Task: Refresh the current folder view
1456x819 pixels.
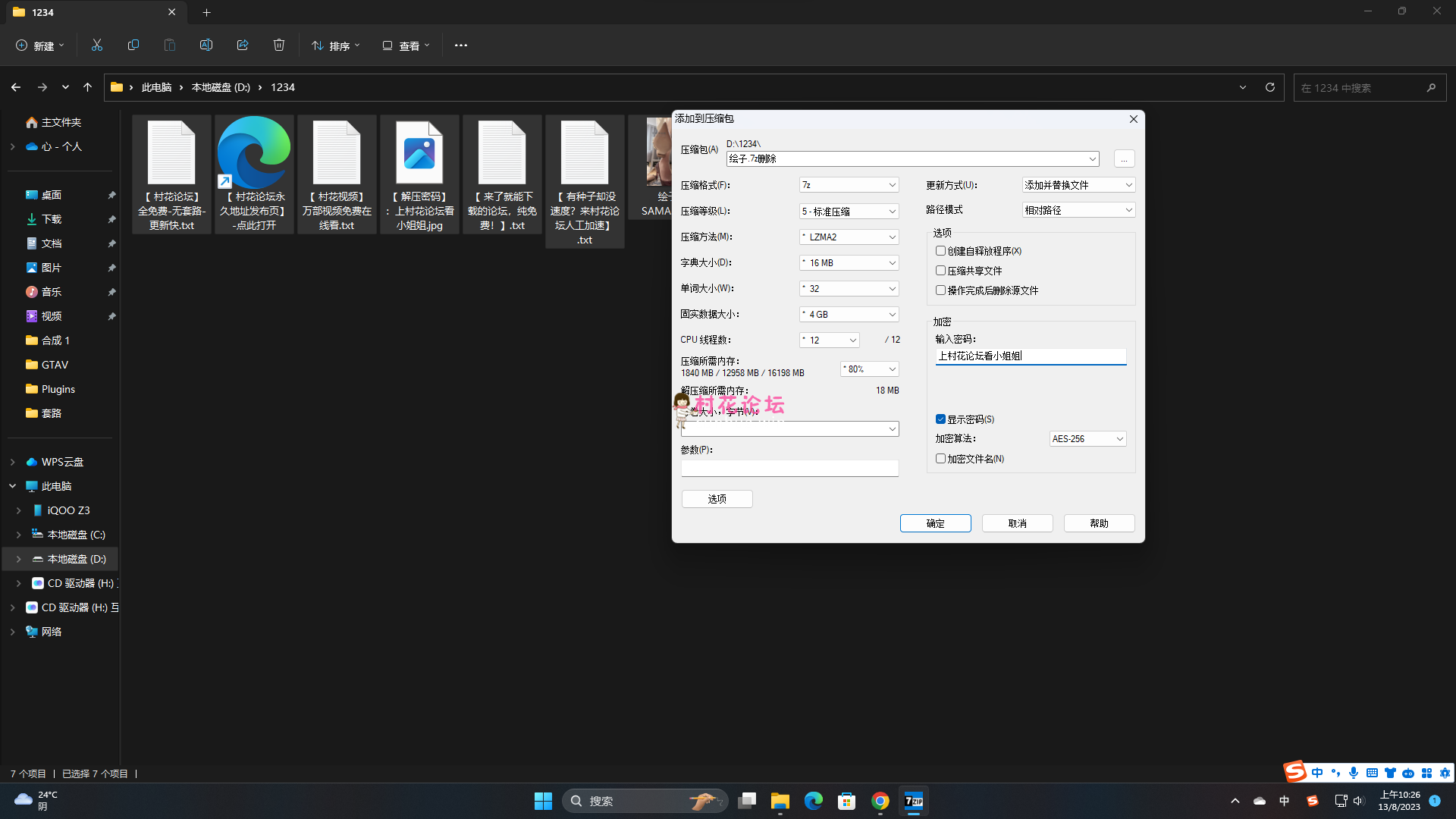Action: [1270, 87]
